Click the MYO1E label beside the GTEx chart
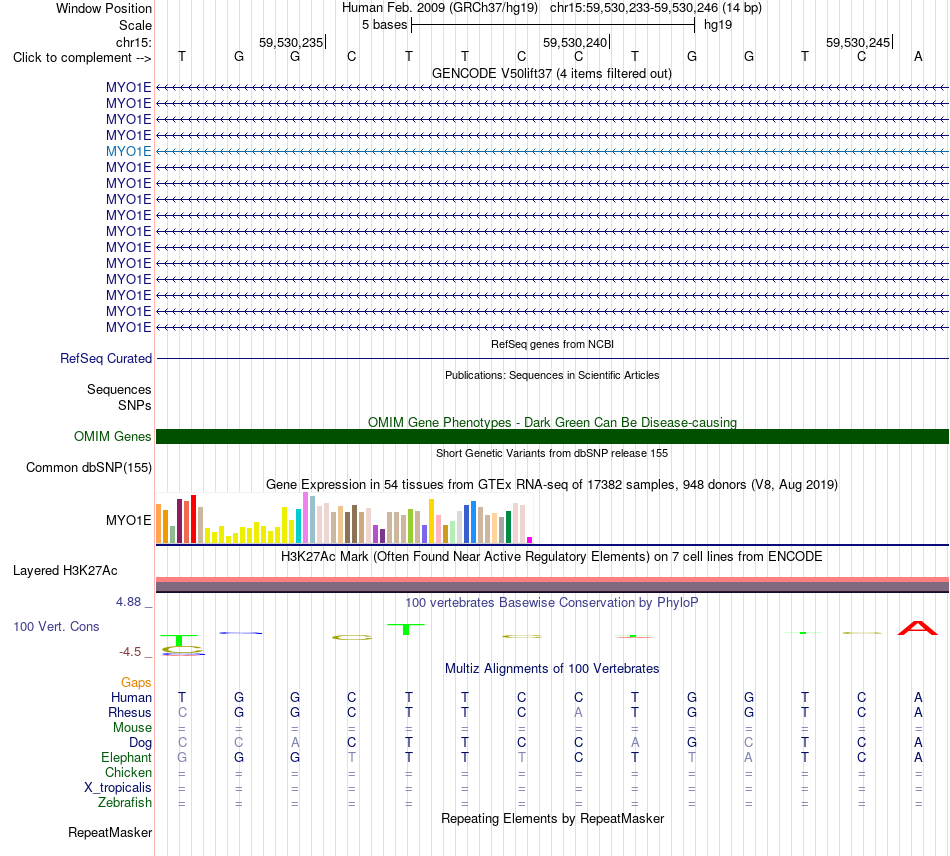950x856 pixels. click(128, 520)
